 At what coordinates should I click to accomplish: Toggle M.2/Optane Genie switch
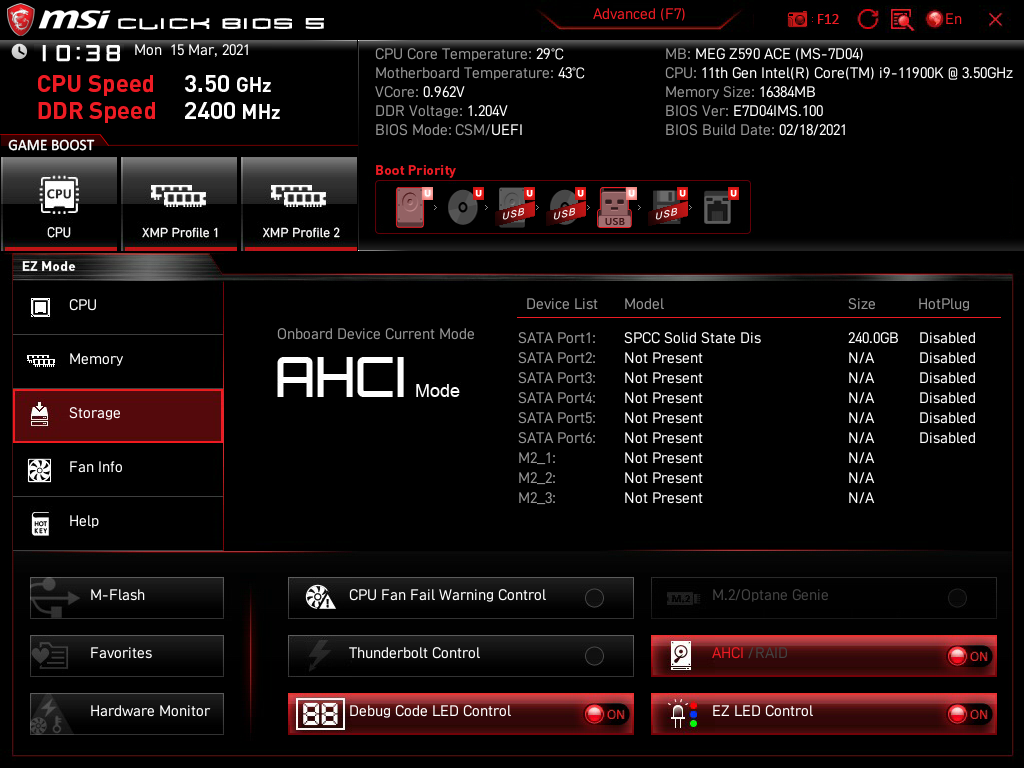tap(957, 598)
